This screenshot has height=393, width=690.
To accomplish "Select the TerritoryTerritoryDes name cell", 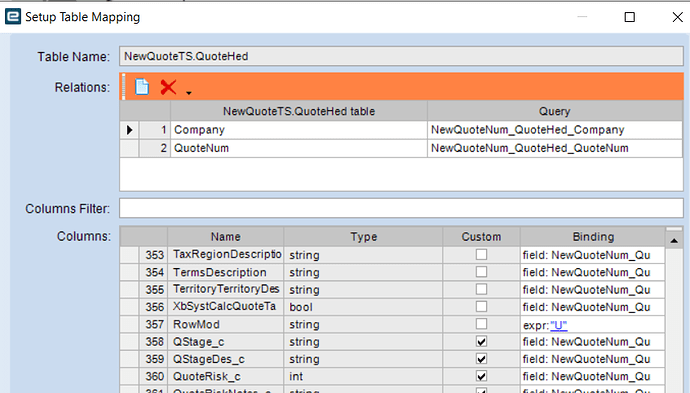I will [x=226, y=289].
